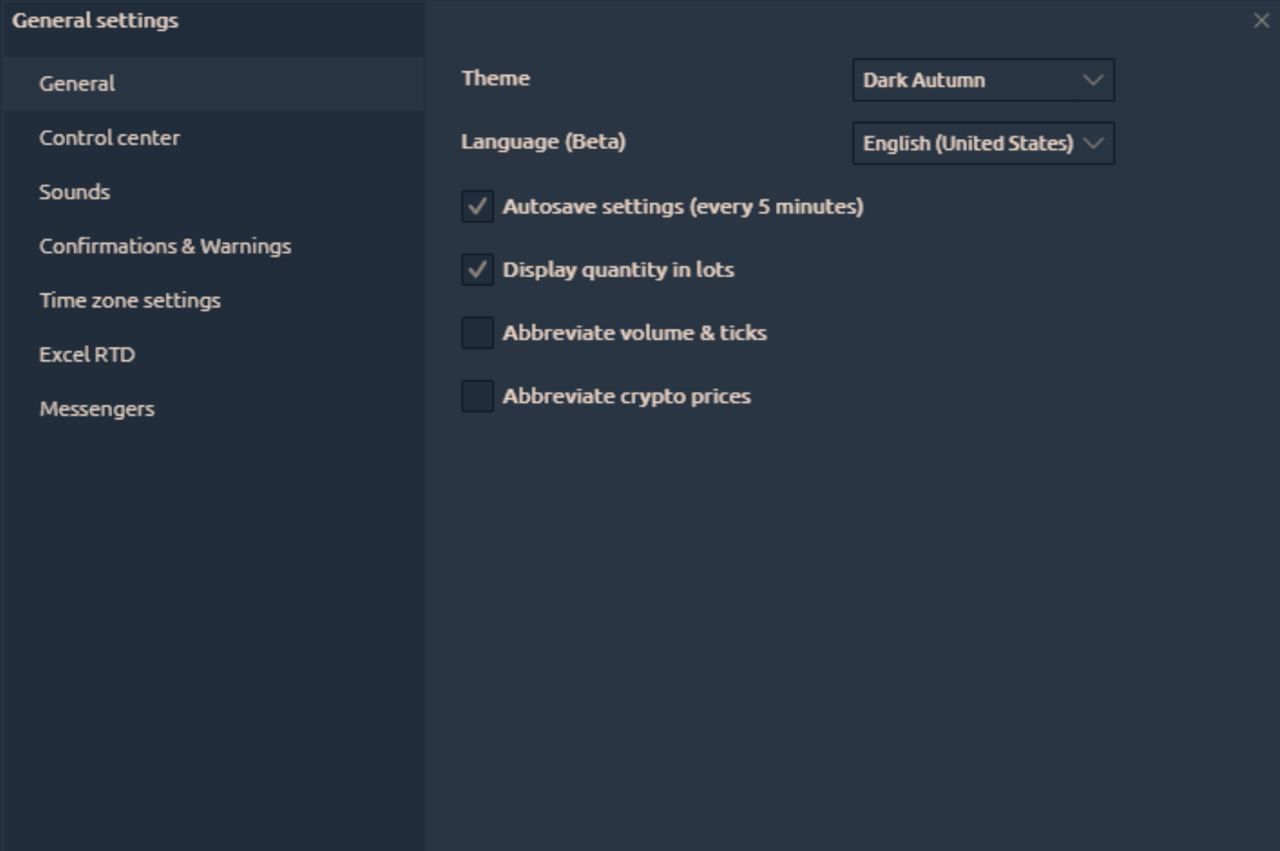Click the checkmark next to Autosave settings
The height and width of the screenshot is (851, 1280).
tap(478, 207)
